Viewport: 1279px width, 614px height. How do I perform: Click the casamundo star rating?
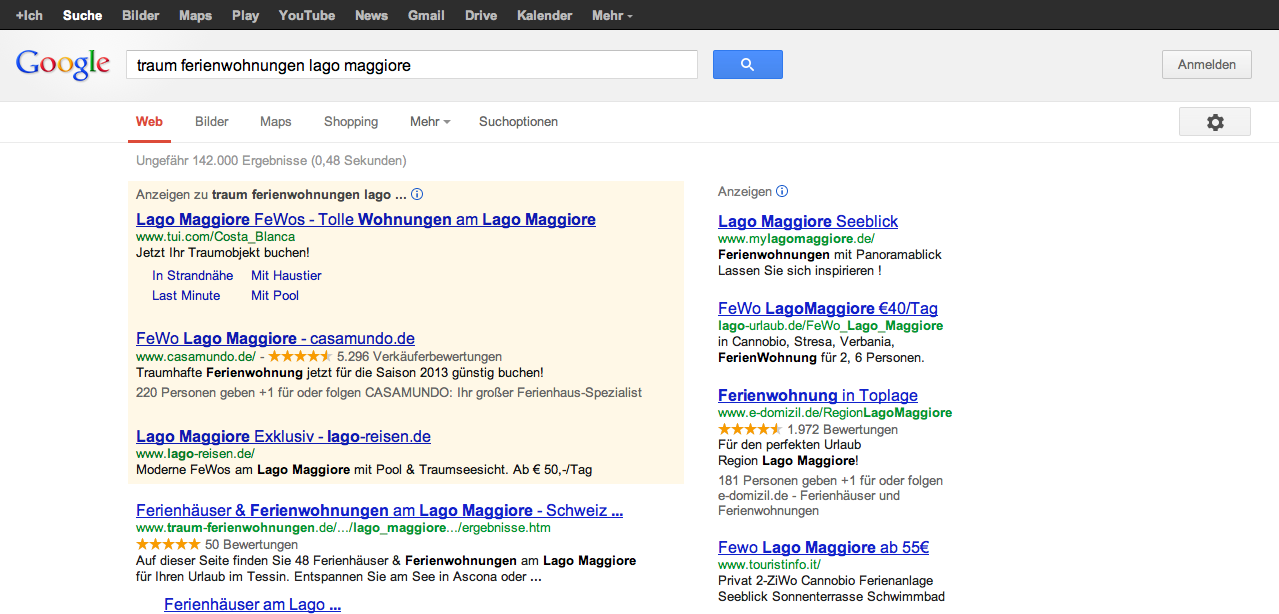[300, 356]
